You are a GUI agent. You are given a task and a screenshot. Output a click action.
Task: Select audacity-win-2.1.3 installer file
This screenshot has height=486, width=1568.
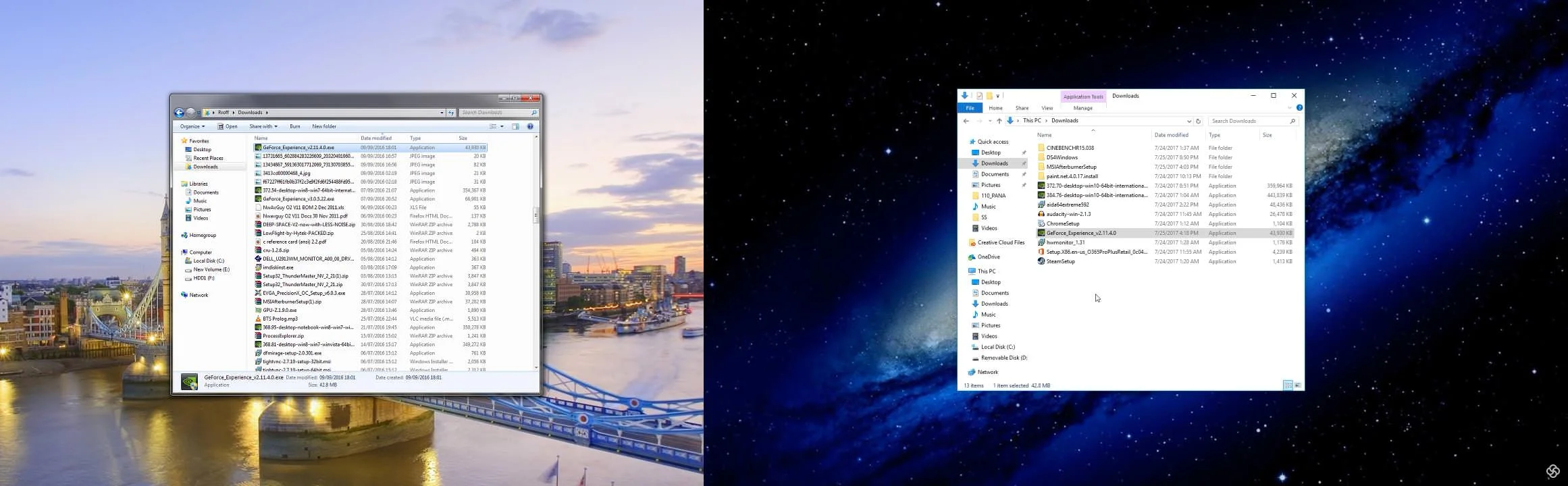[1068, 214]
